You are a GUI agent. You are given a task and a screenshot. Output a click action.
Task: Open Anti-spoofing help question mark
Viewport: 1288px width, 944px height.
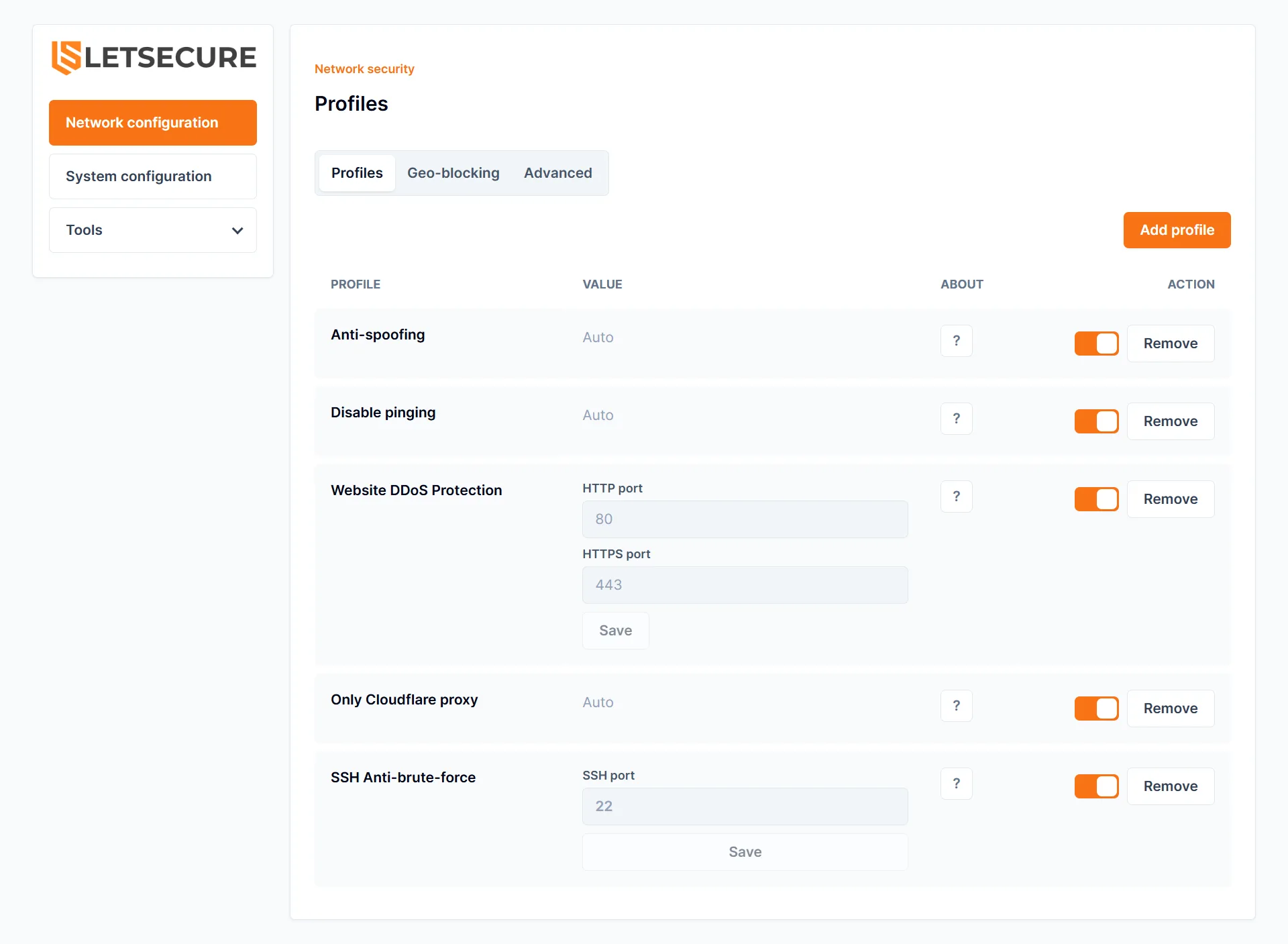pos(957,341)
